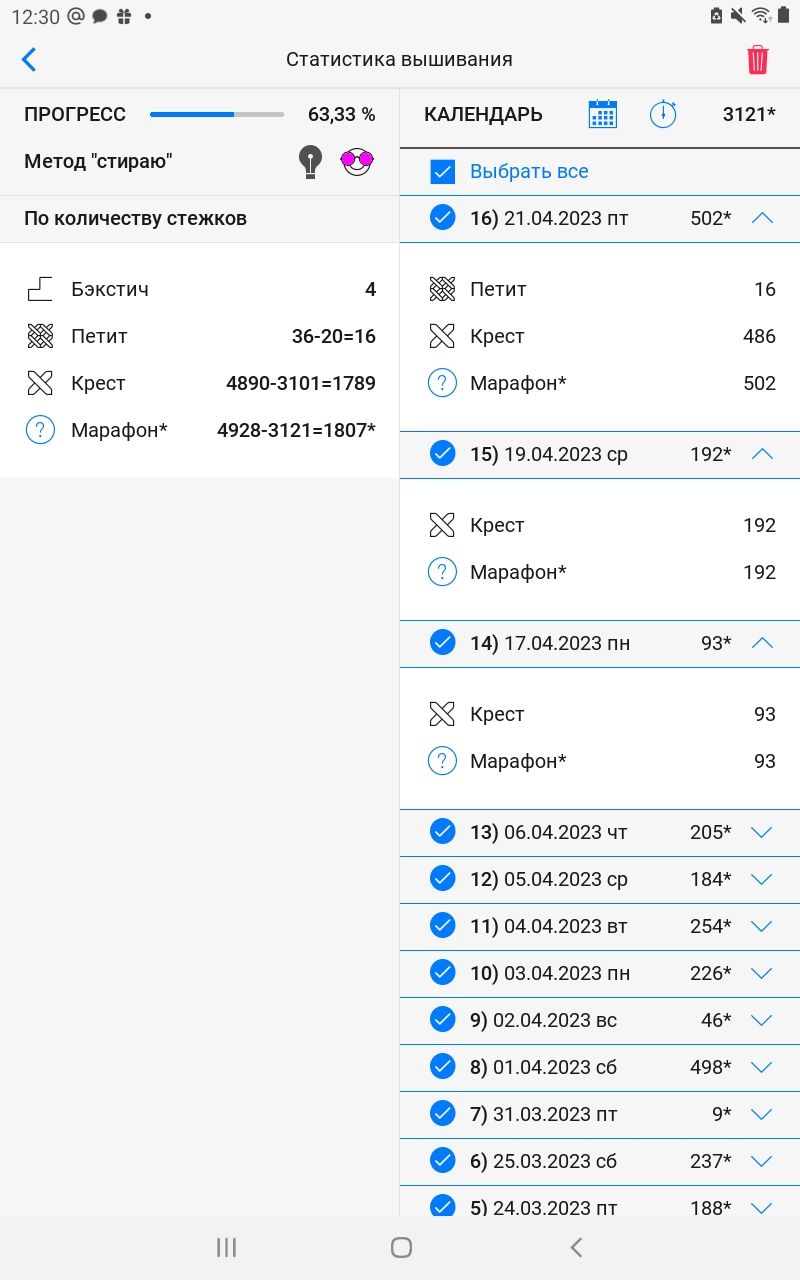800x1280 pixels.
Task: Tap the Выбрать все label
Action: tap(529, 171)
